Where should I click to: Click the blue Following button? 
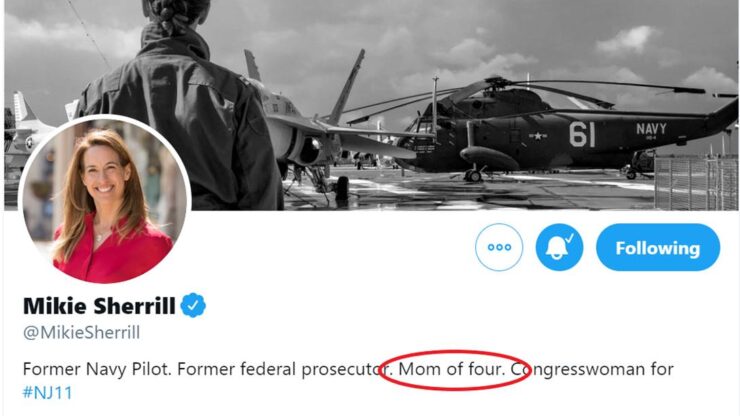tap(657, 248)
